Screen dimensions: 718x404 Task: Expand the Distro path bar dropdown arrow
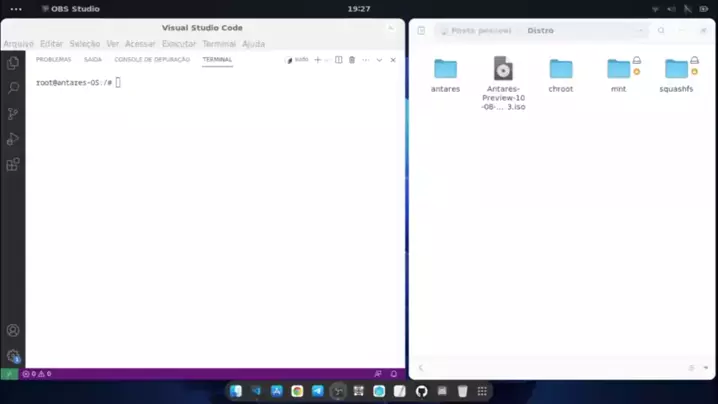(x=641, y=31)
